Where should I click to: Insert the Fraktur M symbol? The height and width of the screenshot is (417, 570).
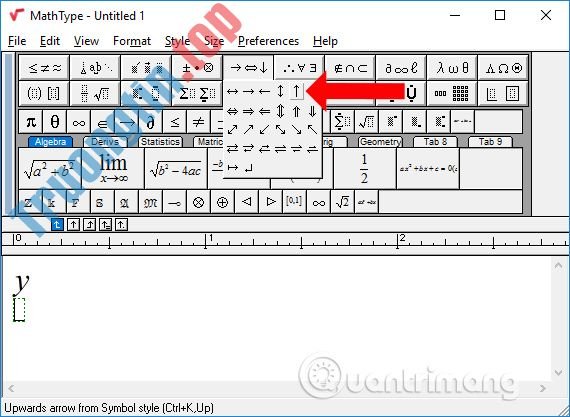point(150,202)
